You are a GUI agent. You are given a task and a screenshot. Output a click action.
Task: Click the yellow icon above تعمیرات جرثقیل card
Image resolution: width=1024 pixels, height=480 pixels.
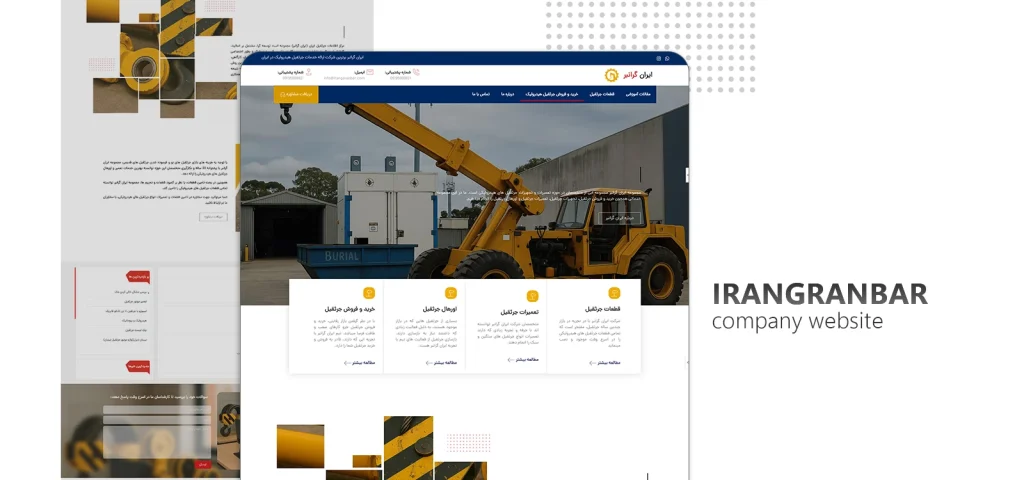pos(532,296)
